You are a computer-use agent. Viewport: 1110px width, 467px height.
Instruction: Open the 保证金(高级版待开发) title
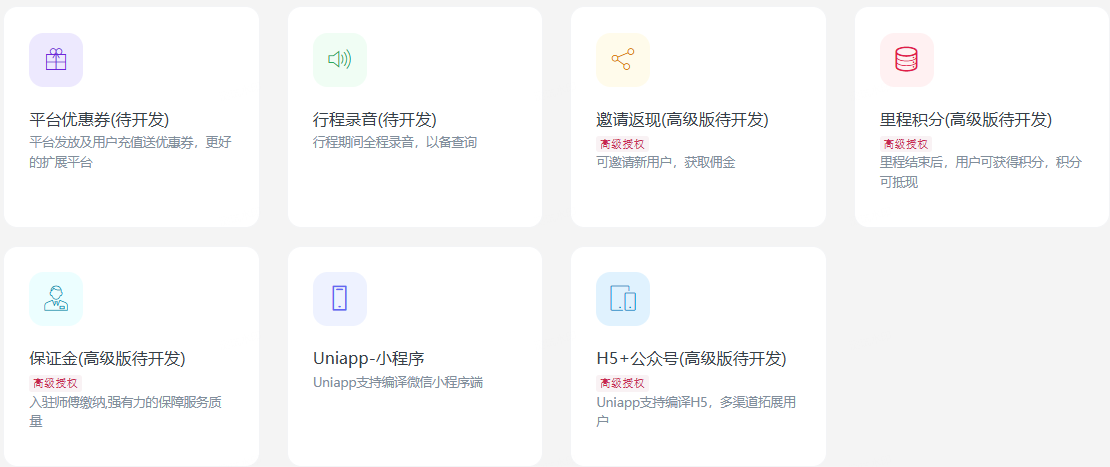coord(107,359)
